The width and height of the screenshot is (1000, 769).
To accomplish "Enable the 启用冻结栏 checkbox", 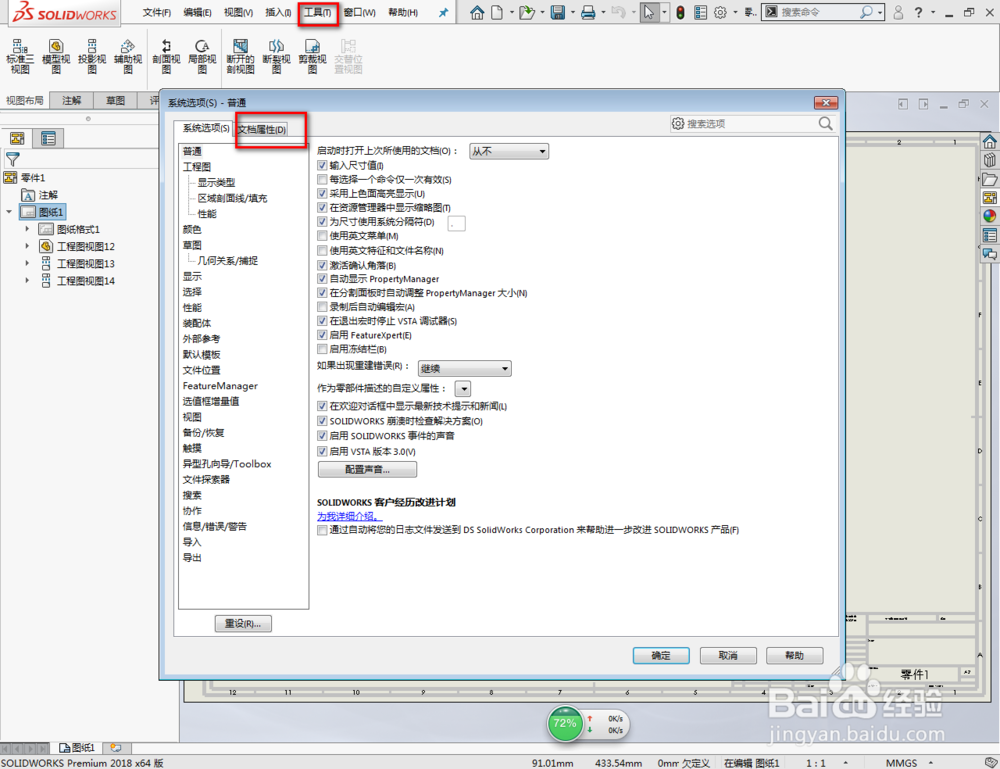I will click(x=322, y=349).
